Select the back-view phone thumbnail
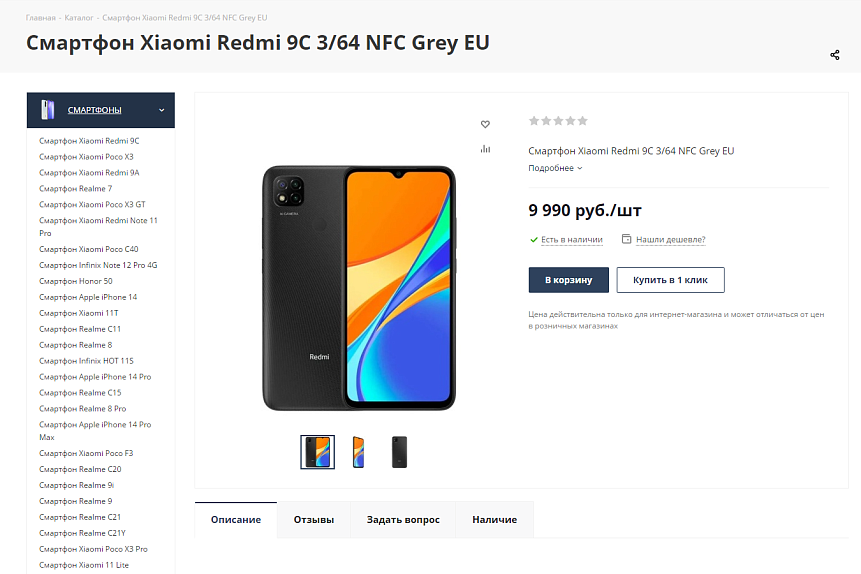The height and width of the screenshot is (574, 861). (x=399, y=452)
